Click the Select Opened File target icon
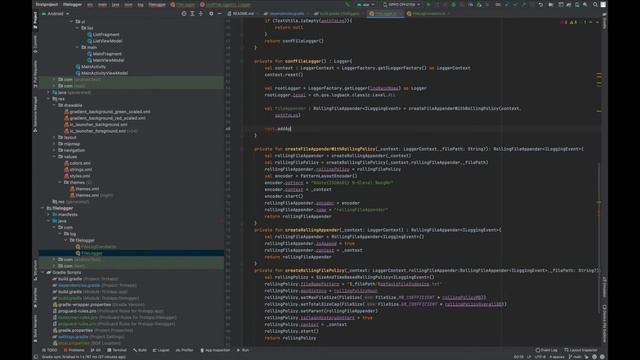This screenshot has height=360, width=640. (x=184, y=13)
